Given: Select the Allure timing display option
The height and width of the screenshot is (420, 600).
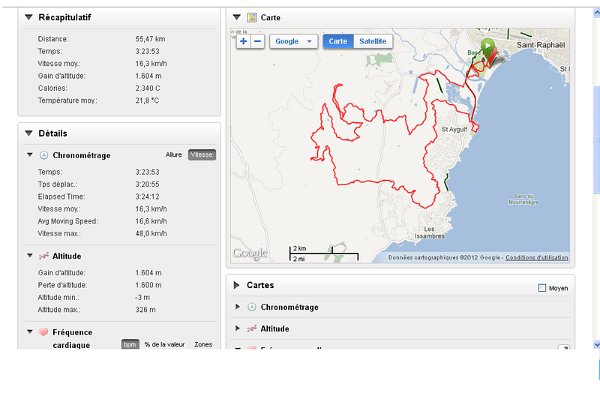Looking at the screenshot, I should [174, 155].
